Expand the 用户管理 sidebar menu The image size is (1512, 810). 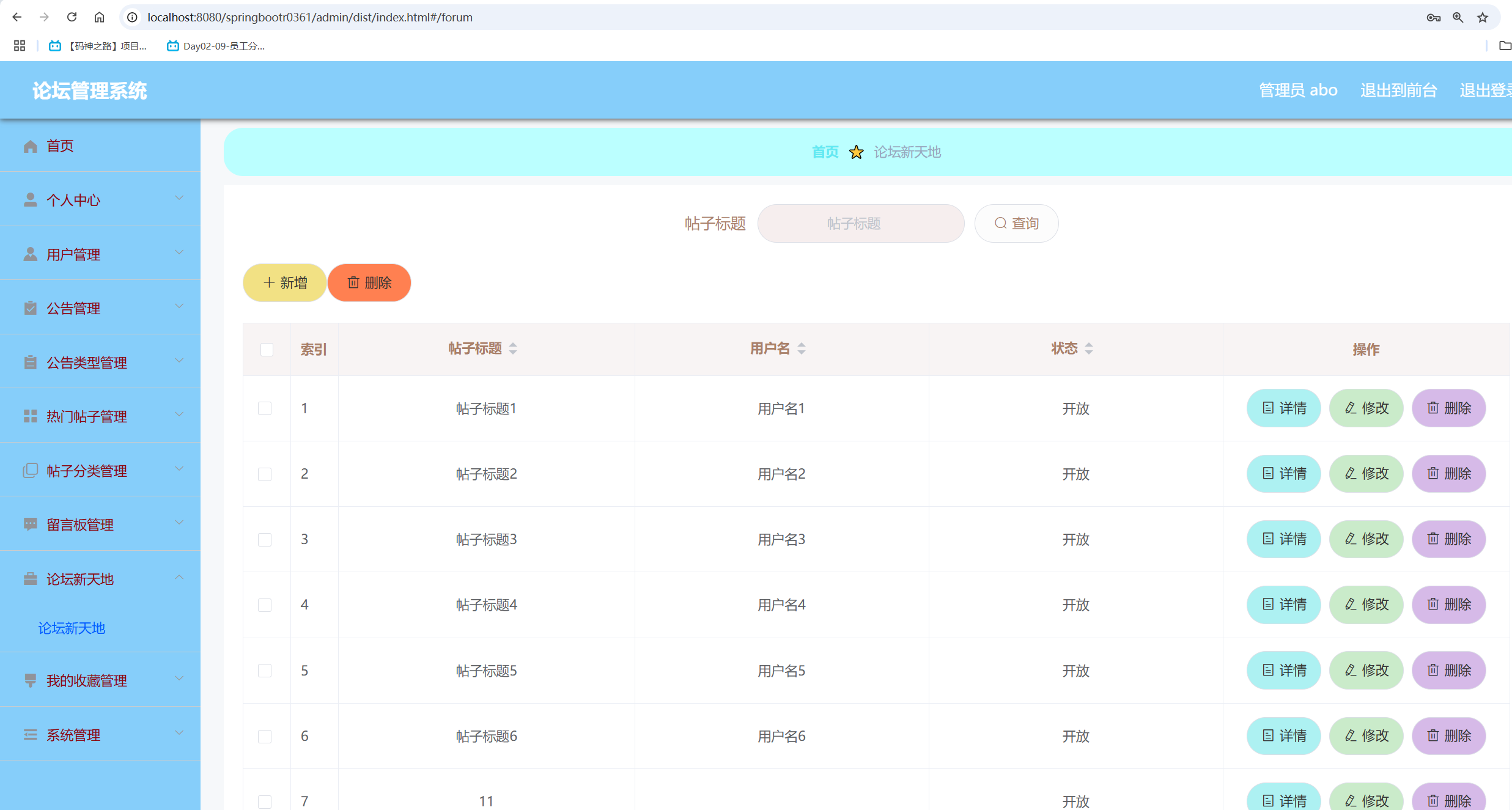pos(100,254)
